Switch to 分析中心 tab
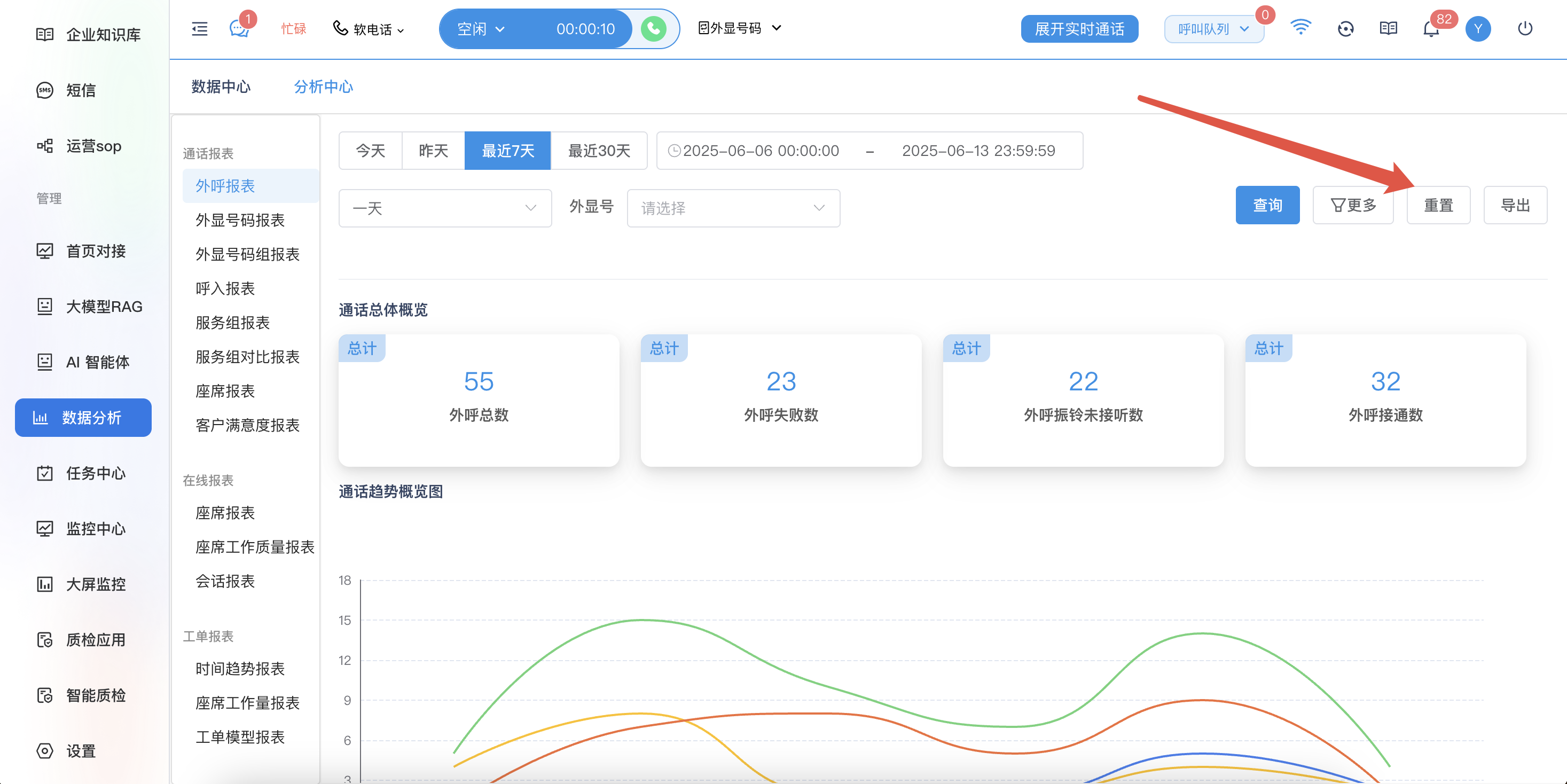Image resolution: width=1567 pixels, height=784 pixels. [323, 87]
